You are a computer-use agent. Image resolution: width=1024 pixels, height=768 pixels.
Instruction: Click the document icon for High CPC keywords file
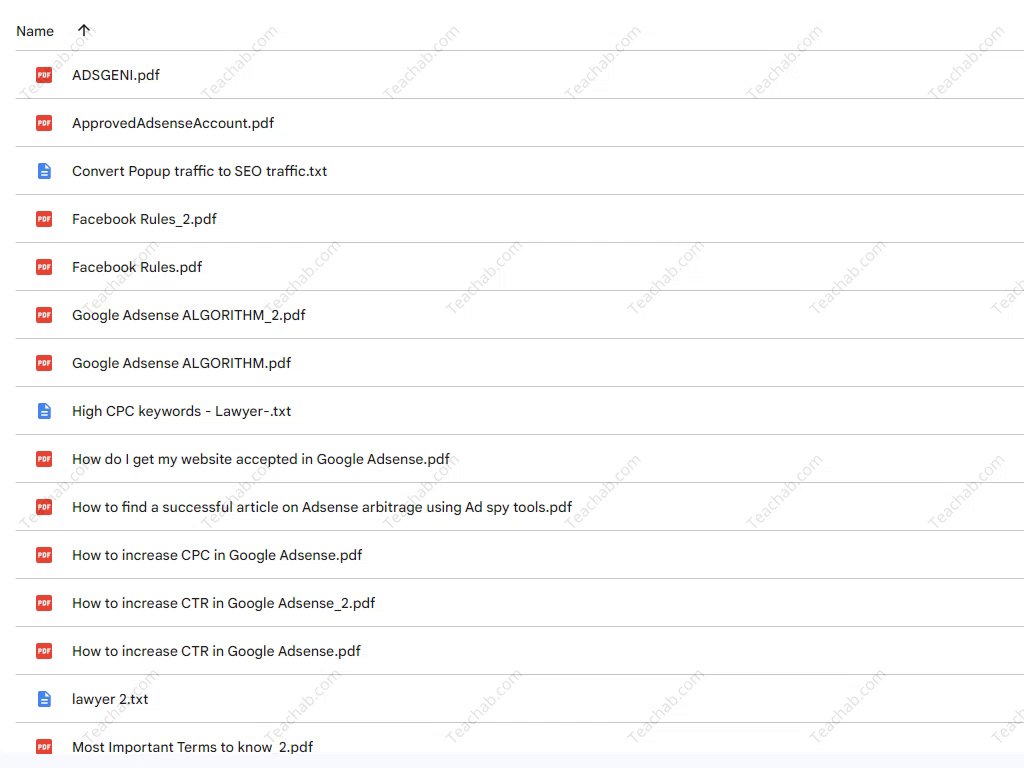pos(44,411)
